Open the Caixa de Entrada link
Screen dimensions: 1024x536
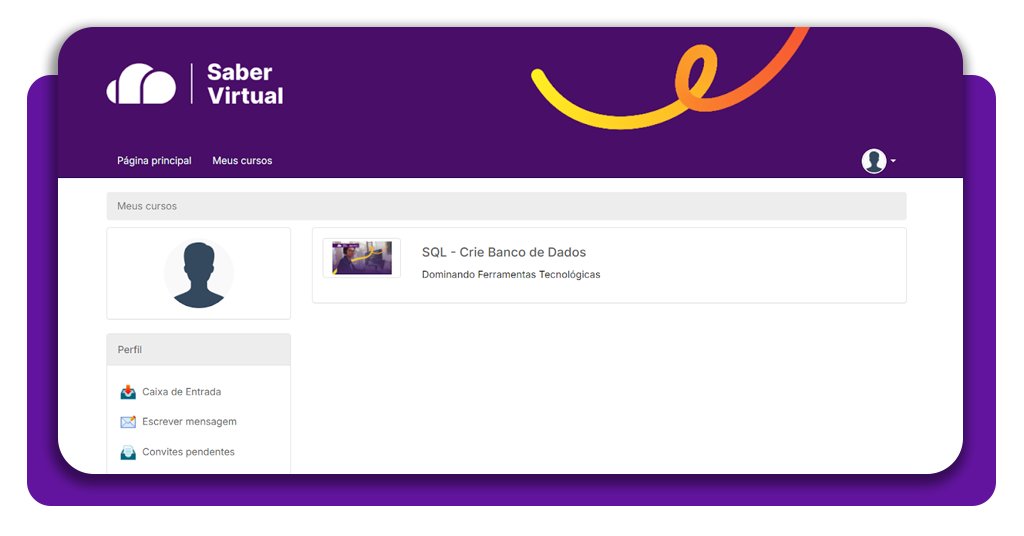tap(181, 392)
